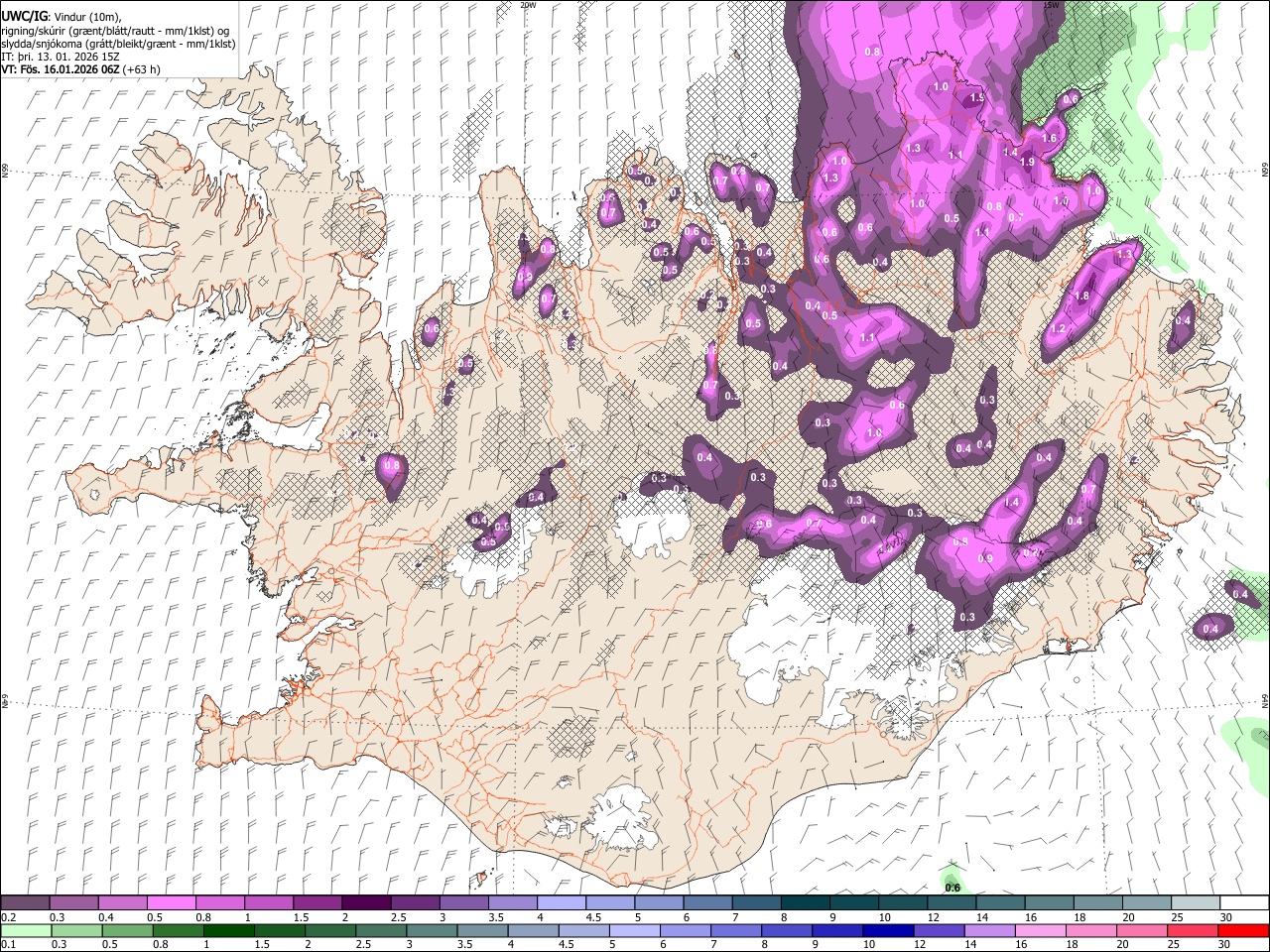Image resolution: width=1270 pixels, height=952 pixels.
Task: Select the snow legend swatch between 0.2 and 0.3
Action: point(26,902)
